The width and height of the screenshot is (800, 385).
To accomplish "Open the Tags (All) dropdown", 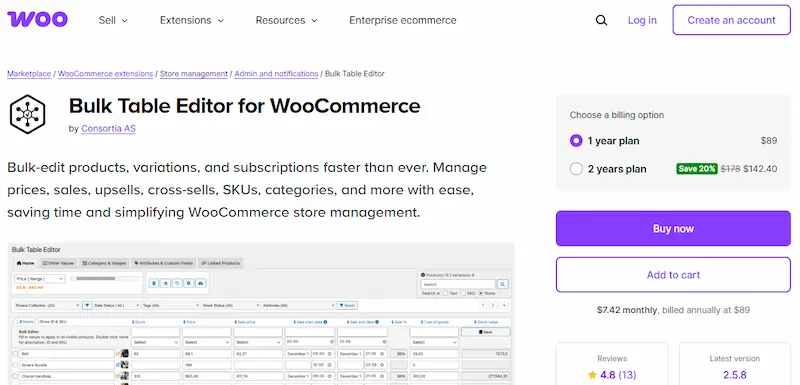I will click(171, 305).
